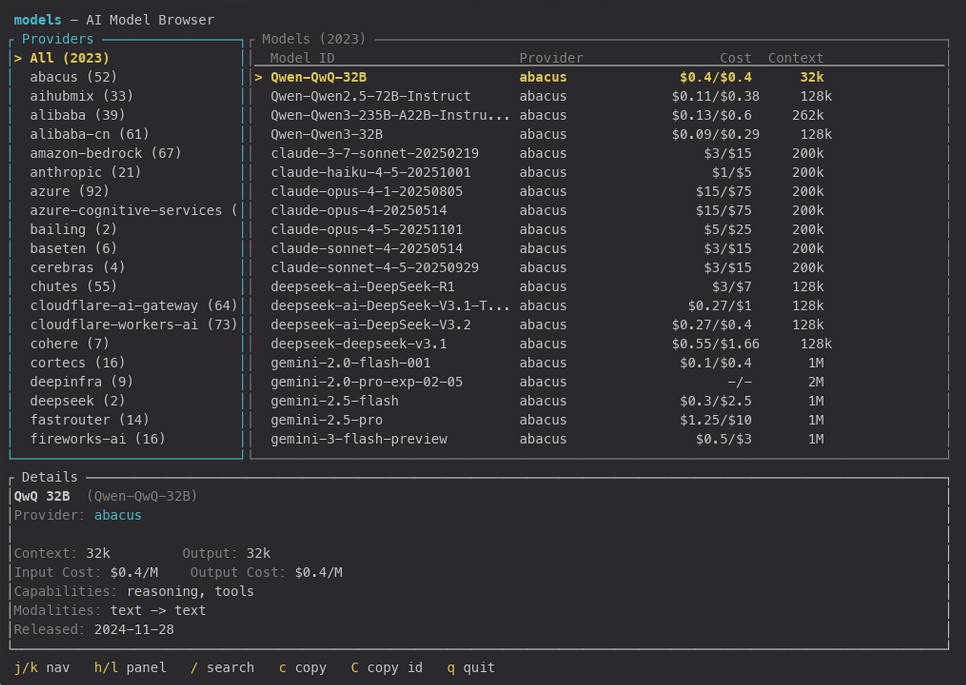Click the Provider column header

click(551, 58)
